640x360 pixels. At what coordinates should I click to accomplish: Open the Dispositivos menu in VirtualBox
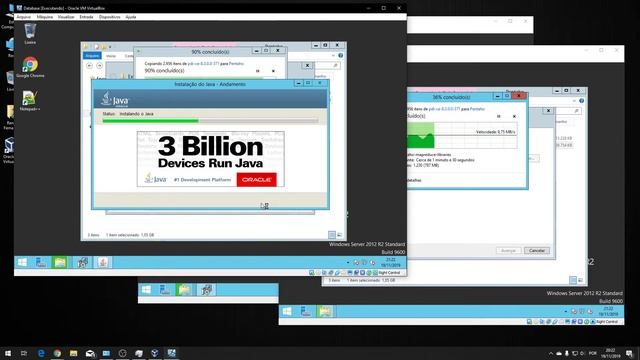109,17
